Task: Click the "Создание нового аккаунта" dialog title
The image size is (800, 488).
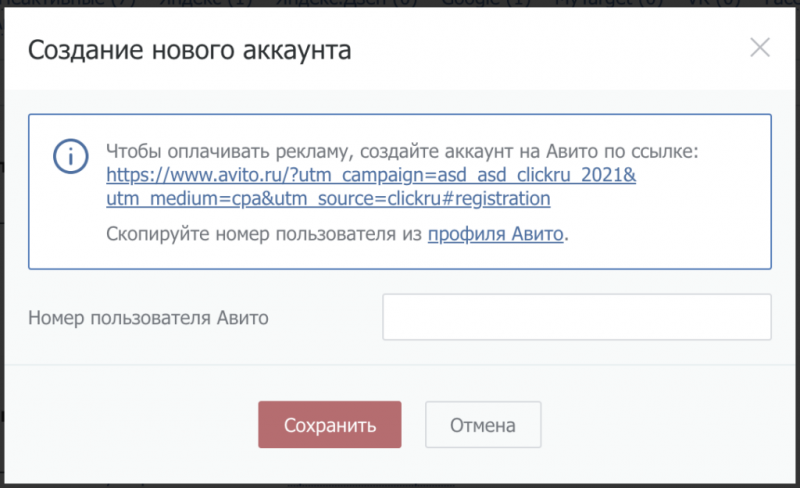Action: 189,50
